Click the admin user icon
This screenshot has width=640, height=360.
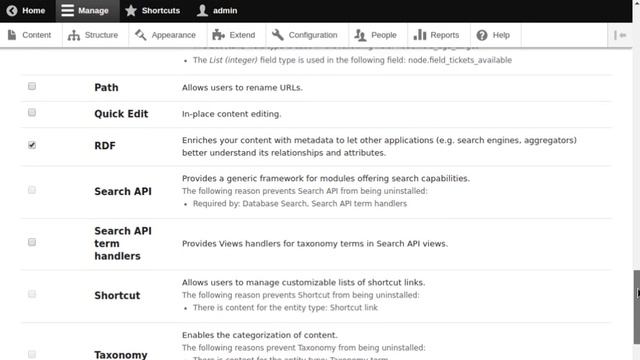(x=202, y=11)
